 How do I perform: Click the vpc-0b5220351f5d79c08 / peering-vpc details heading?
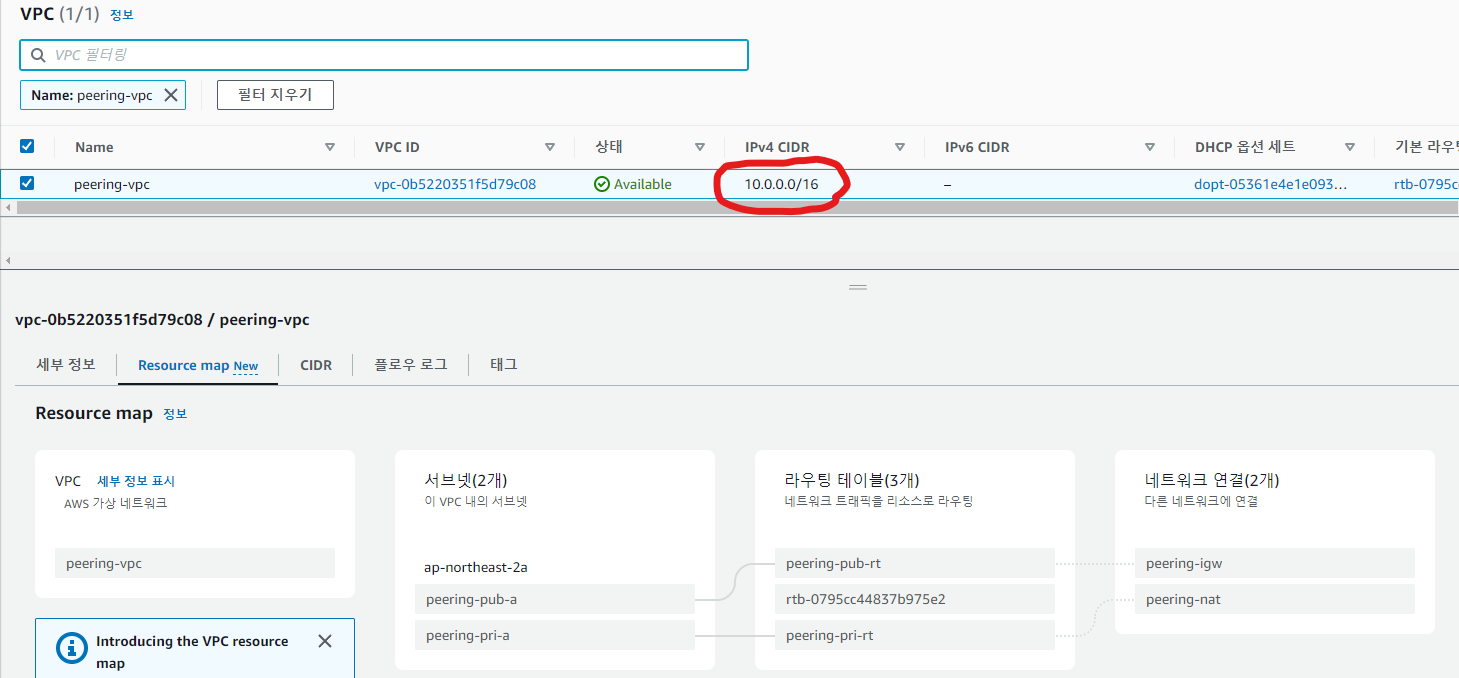pos(162,320)
